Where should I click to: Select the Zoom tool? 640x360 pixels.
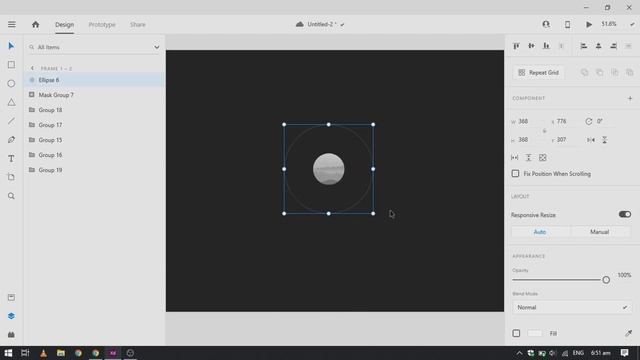coord(11,196)
